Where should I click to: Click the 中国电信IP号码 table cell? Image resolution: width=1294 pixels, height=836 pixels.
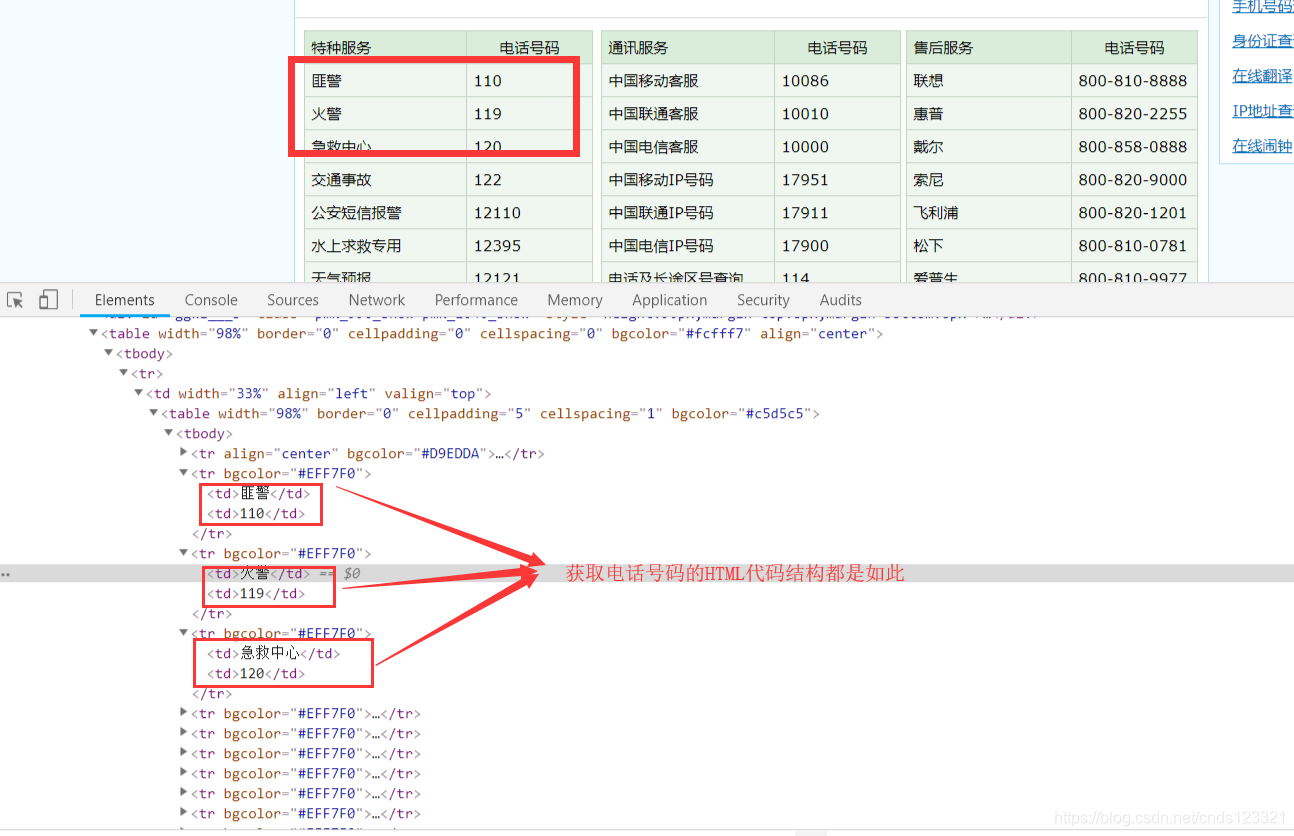[688, 245]
